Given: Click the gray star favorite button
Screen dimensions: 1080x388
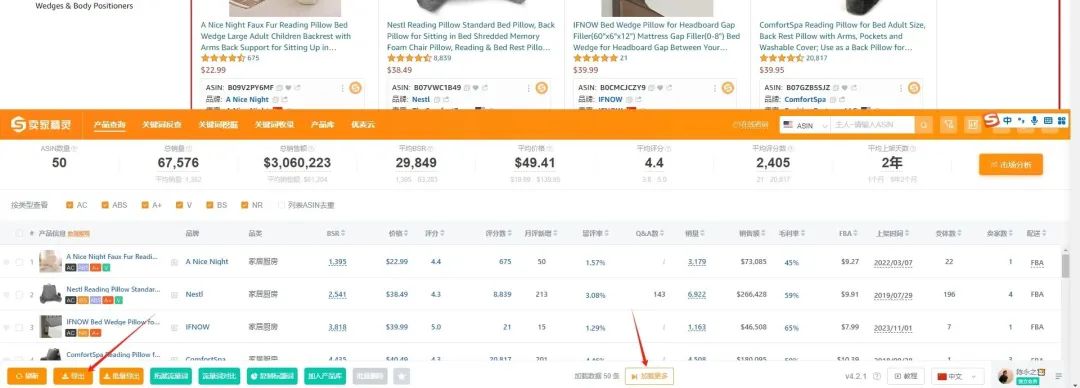Looking at the screenshot, I should (402, 376).
